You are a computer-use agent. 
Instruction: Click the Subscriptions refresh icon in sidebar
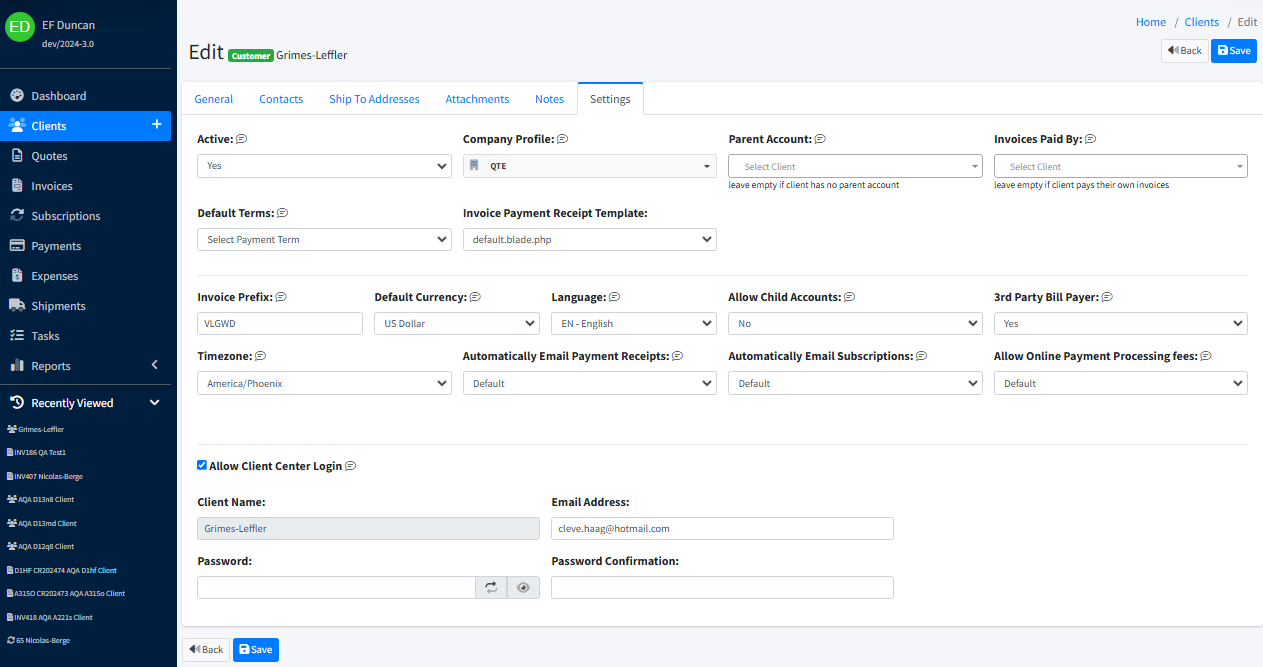(x=16, y=216)
